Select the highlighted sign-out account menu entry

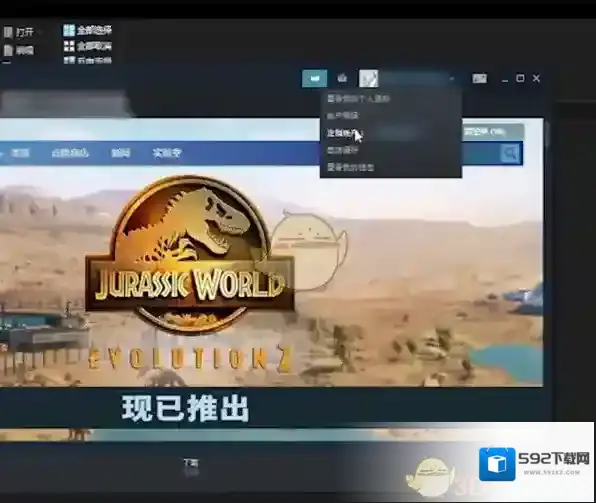click(390, 133)
